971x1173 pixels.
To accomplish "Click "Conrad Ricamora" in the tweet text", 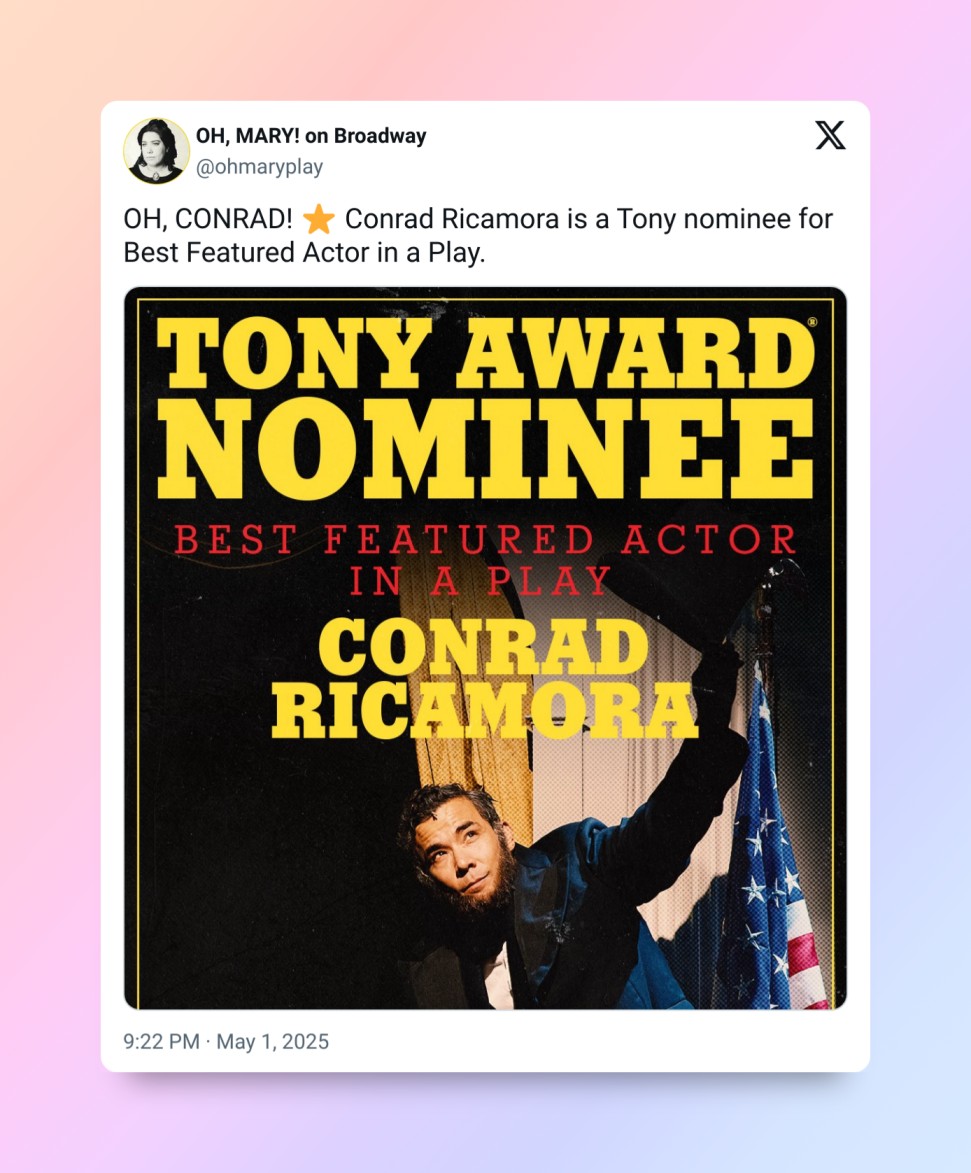I will click(x=451, y=219).
